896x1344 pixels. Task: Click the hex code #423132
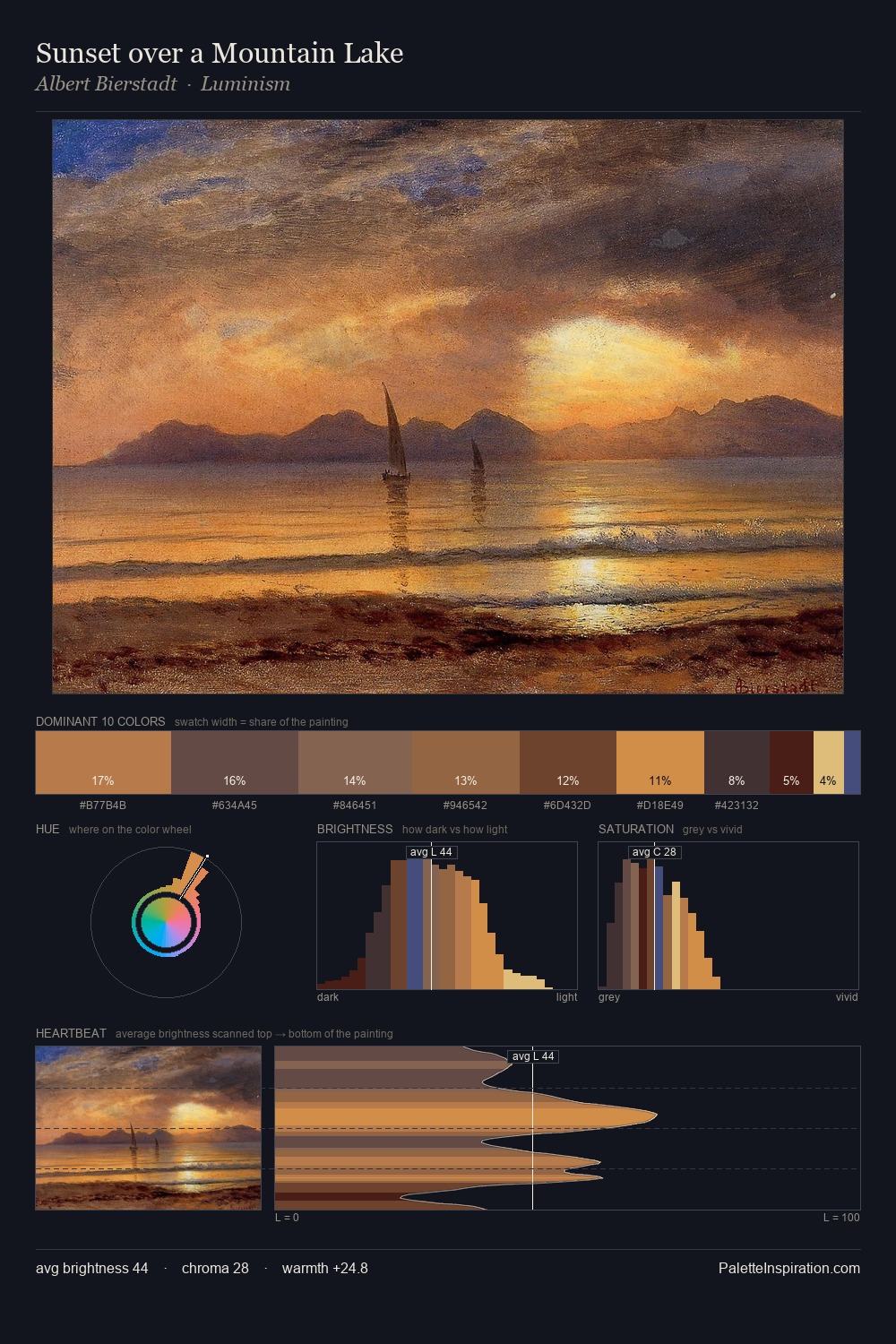click(737, 806)
